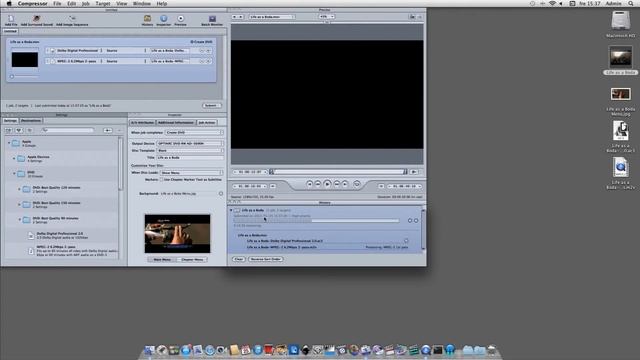Open the Preview toolbar icon

(x=180, y=19)
